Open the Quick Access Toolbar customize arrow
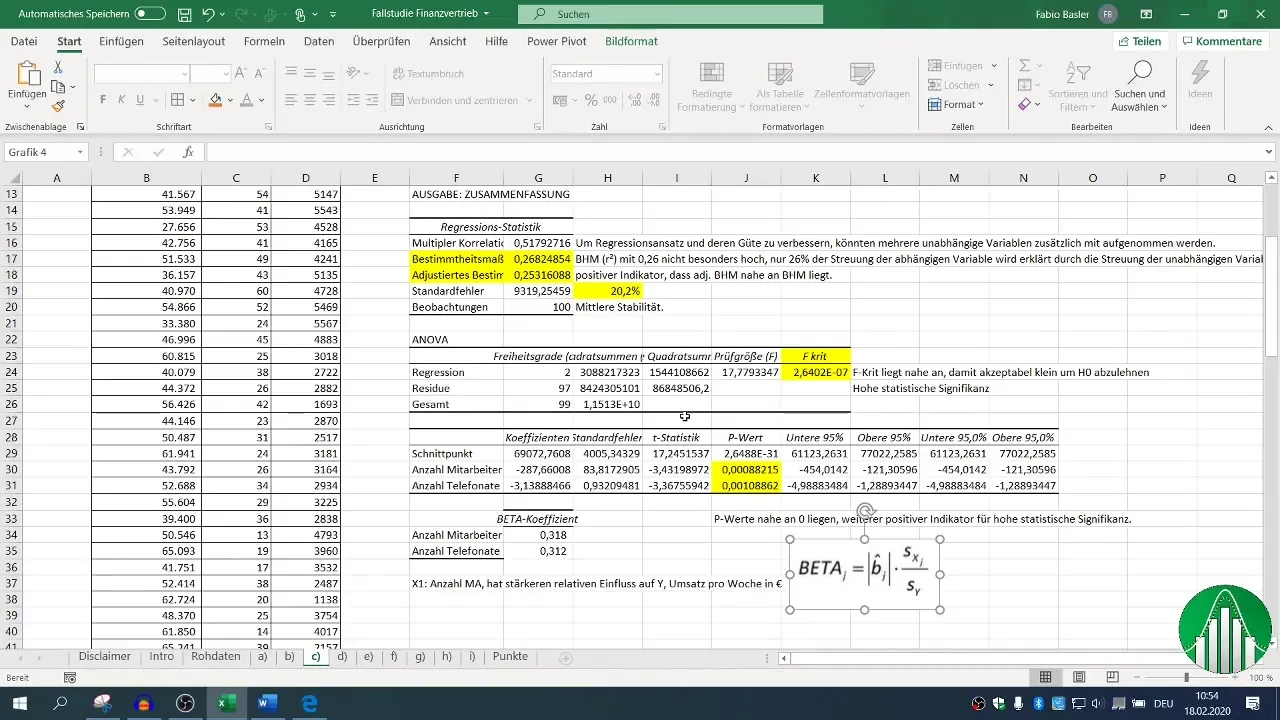Image resolution: width=1280 pixels, height=720 pixels. pyautogui.click(x=333, y=15)
